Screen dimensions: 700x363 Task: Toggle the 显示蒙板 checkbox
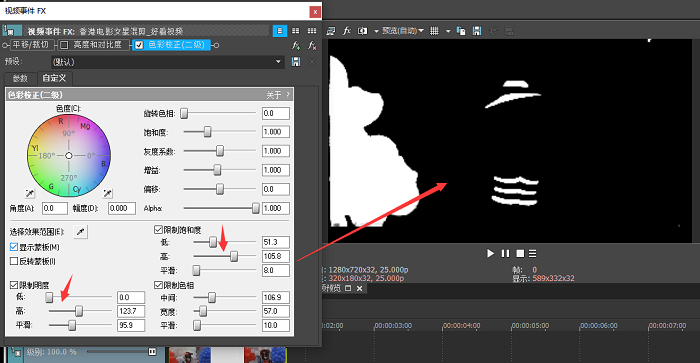pos(14,247)
